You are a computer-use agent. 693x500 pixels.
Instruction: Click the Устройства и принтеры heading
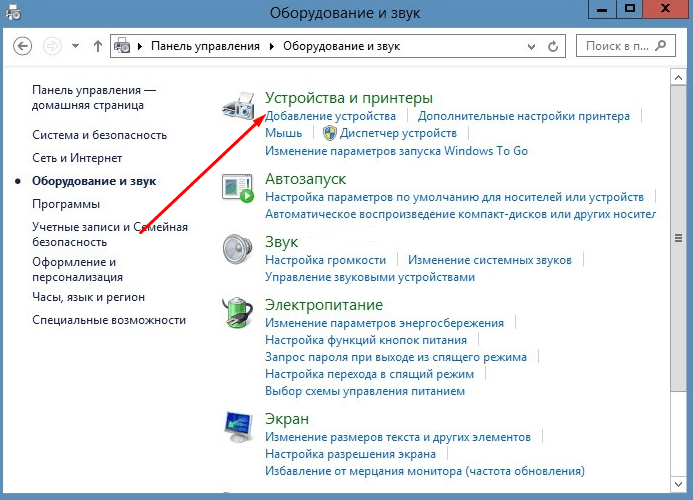pyautogui.click(x=348, y=98)
